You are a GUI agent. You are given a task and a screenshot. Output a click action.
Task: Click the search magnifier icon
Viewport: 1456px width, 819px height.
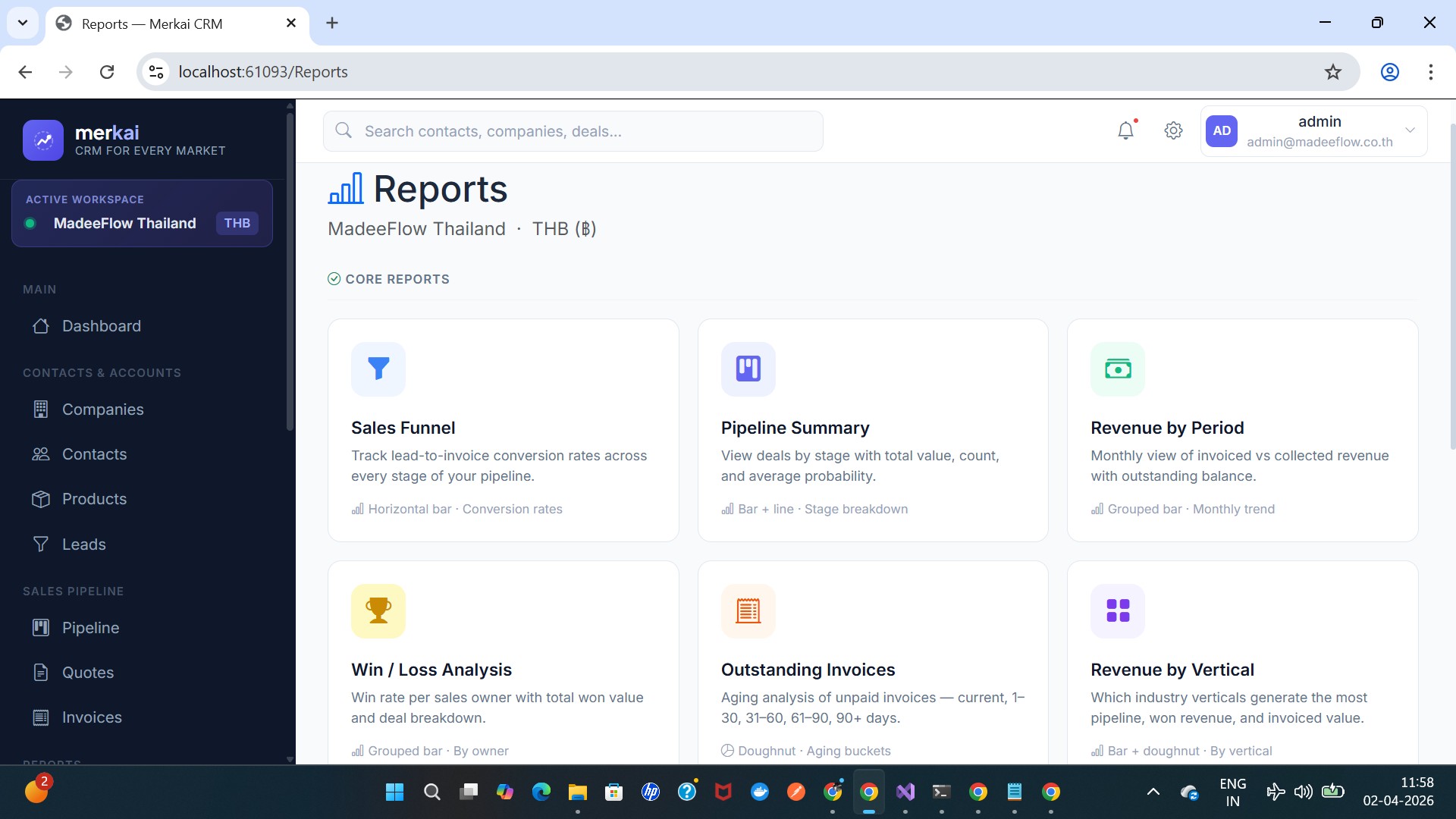pos(344,130)
